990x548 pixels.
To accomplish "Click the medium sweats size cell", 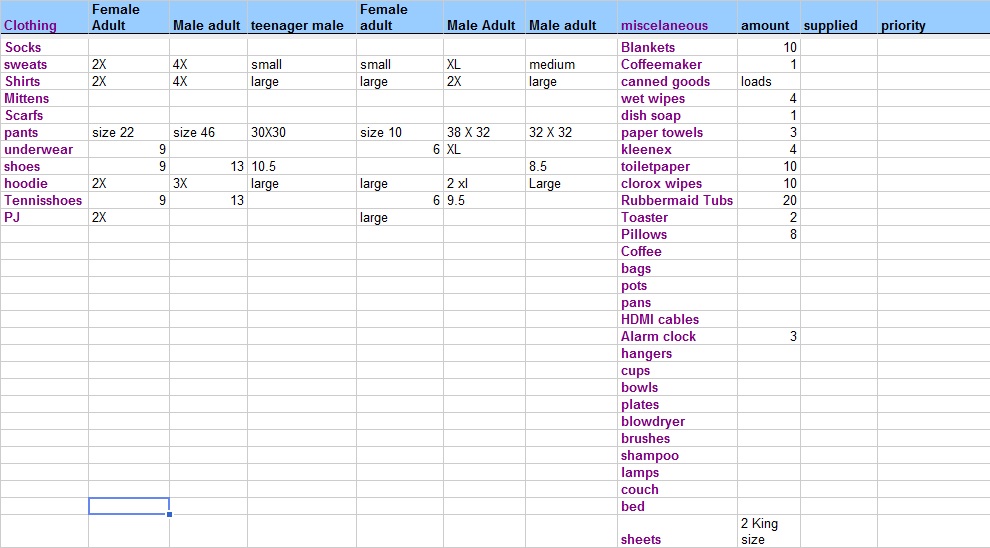I will click(x=552, y=64).
